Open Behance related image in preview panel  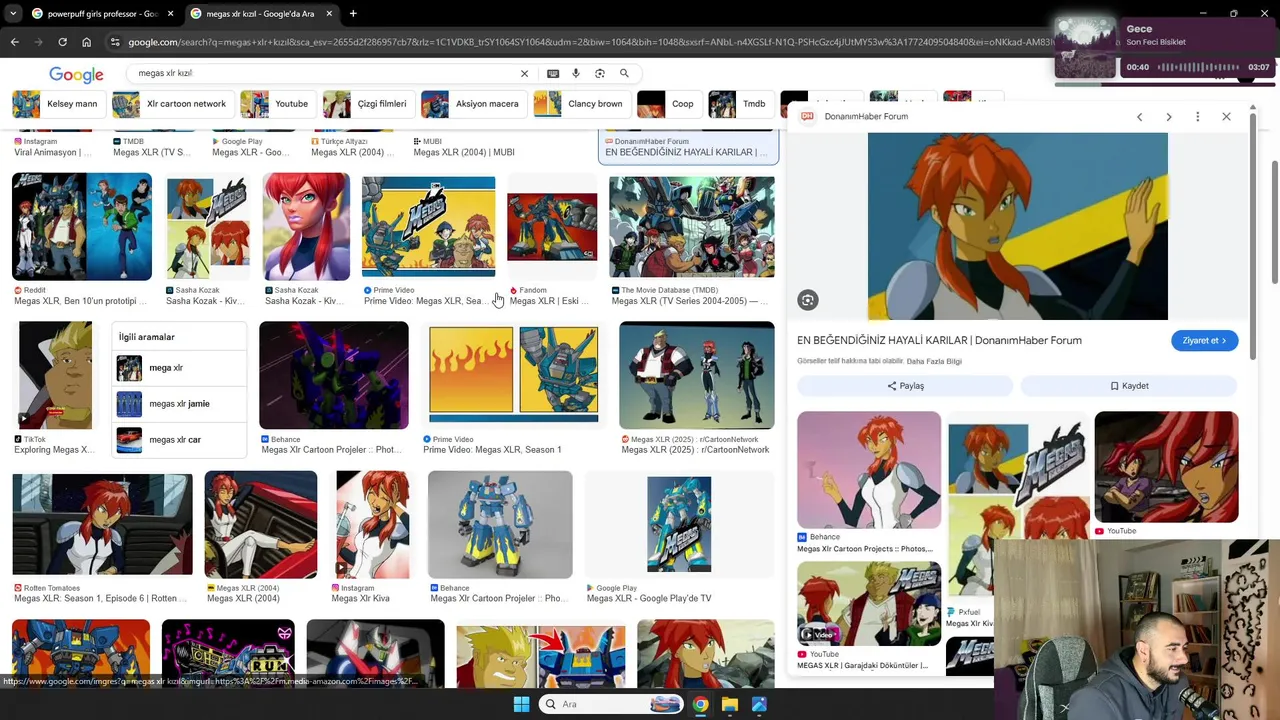point(869,470)
